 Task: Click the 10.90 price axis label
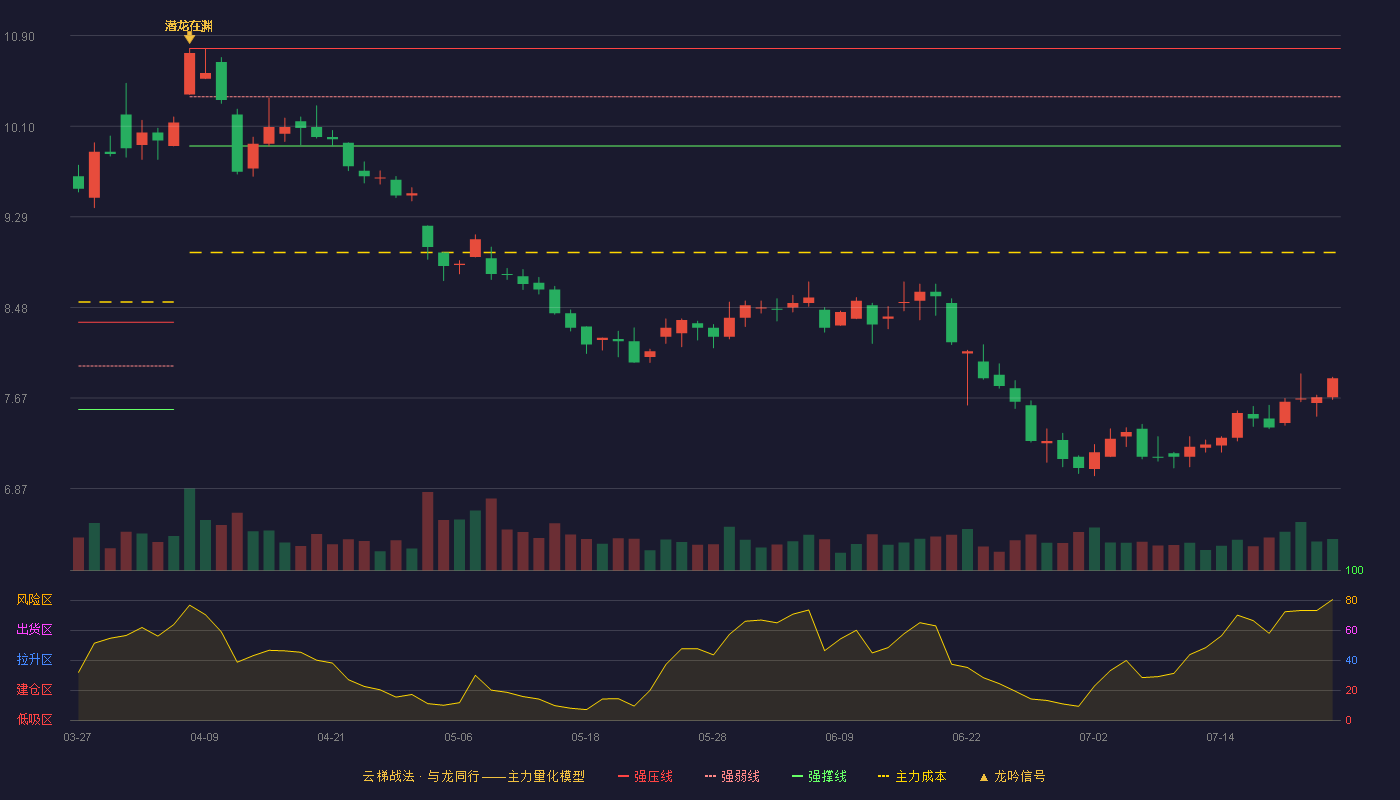(x=19, y=37)
